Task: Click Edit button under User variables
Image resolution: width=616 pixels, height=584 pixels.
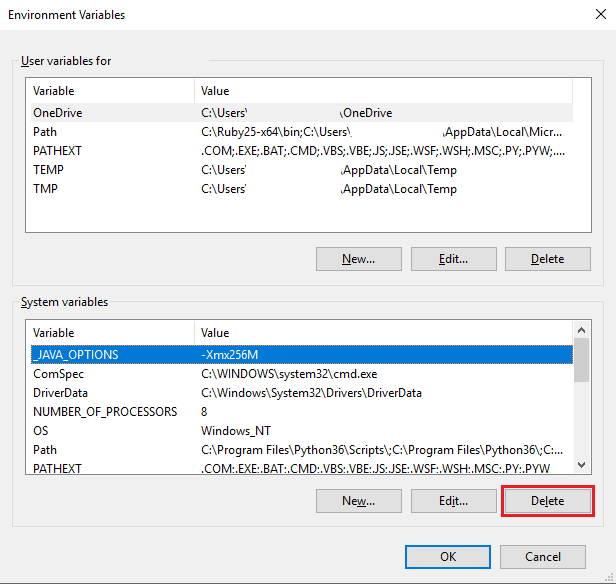Action: (x=453, y=259)
